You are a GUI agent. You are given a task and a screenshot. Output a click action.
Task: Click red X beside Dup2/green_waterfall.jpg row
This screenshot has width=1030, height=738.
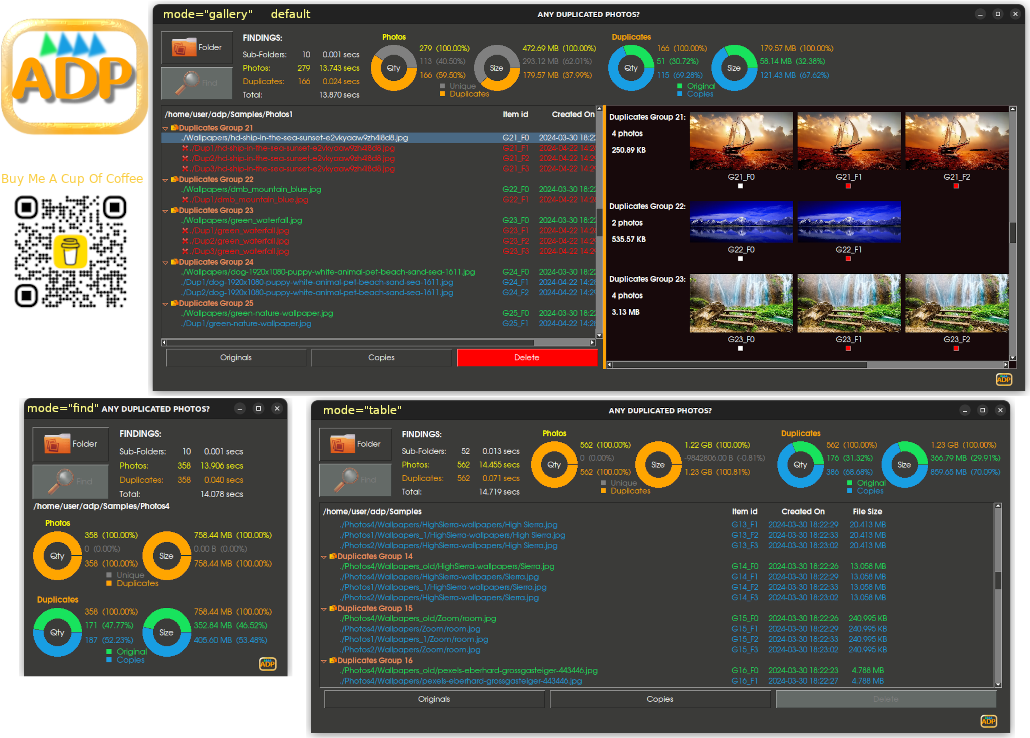[185, 241]
